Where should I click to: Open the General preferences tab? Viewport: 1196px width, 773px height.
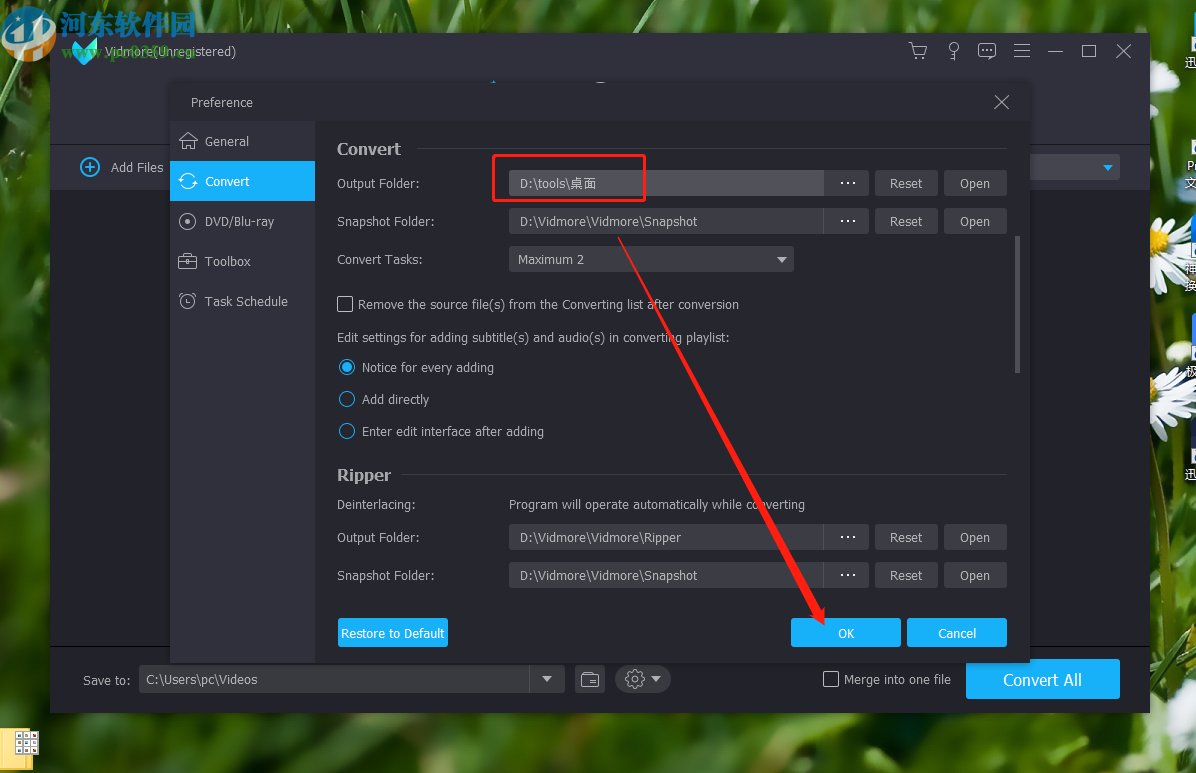243,141
